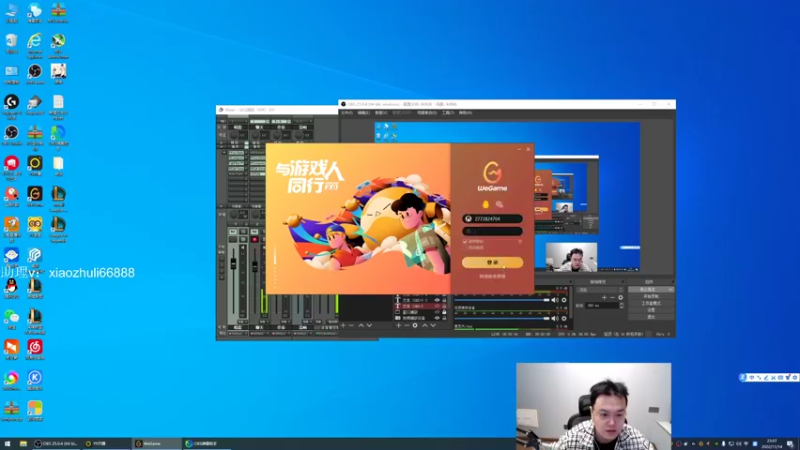The width and height of the screenshot is (800, 450).
Task: Adjust first channel fader in Mixer window
Action: tap(233, 263)
